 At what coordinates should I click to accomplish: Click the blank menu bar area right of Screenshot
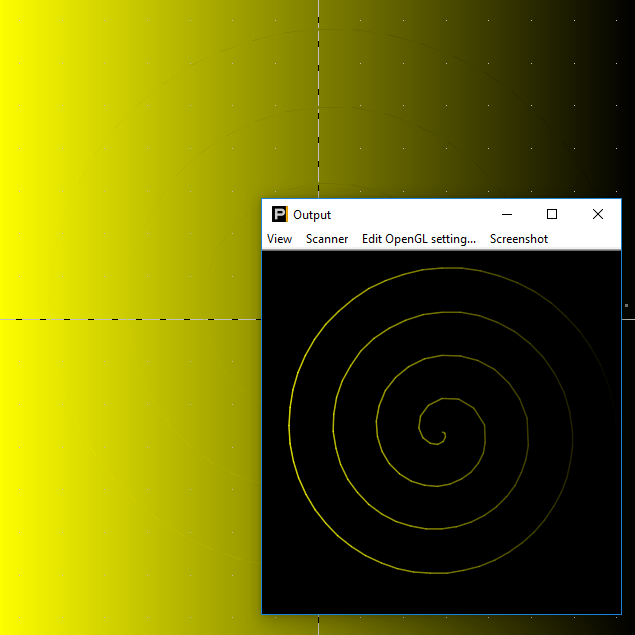coord(585,239)
